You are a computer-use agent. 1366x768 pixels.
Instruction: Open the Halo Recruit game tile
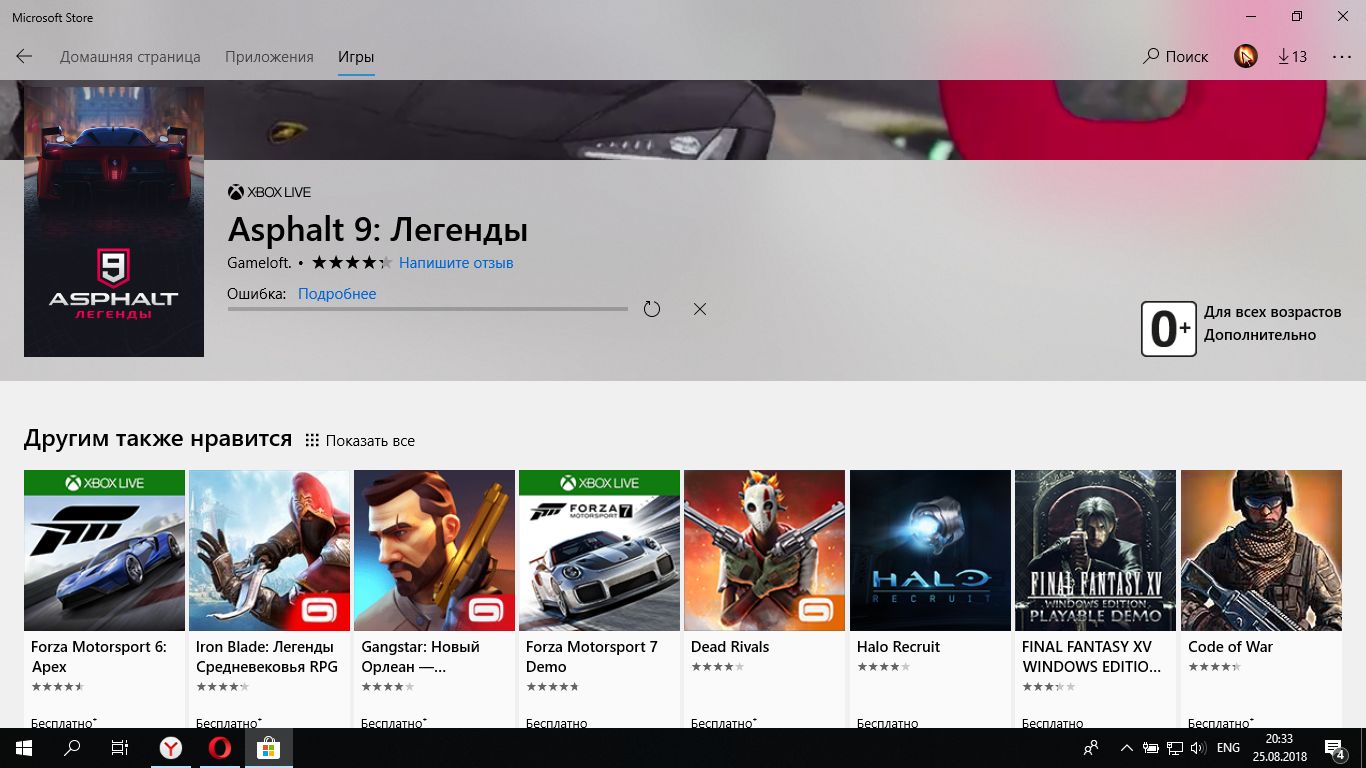[x=930, y=598]
